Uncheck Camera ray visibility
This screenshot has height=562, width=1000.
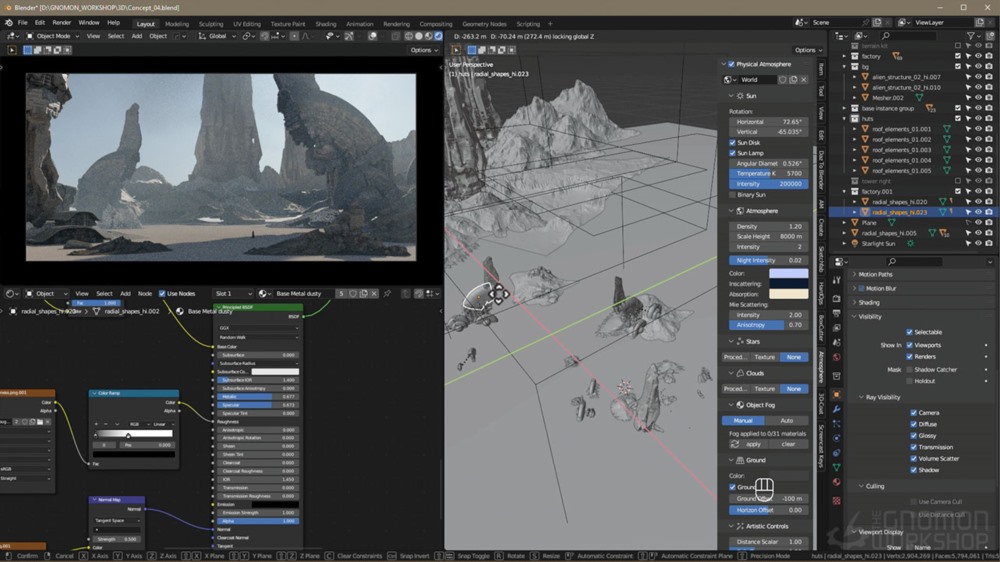pos(913,413)
